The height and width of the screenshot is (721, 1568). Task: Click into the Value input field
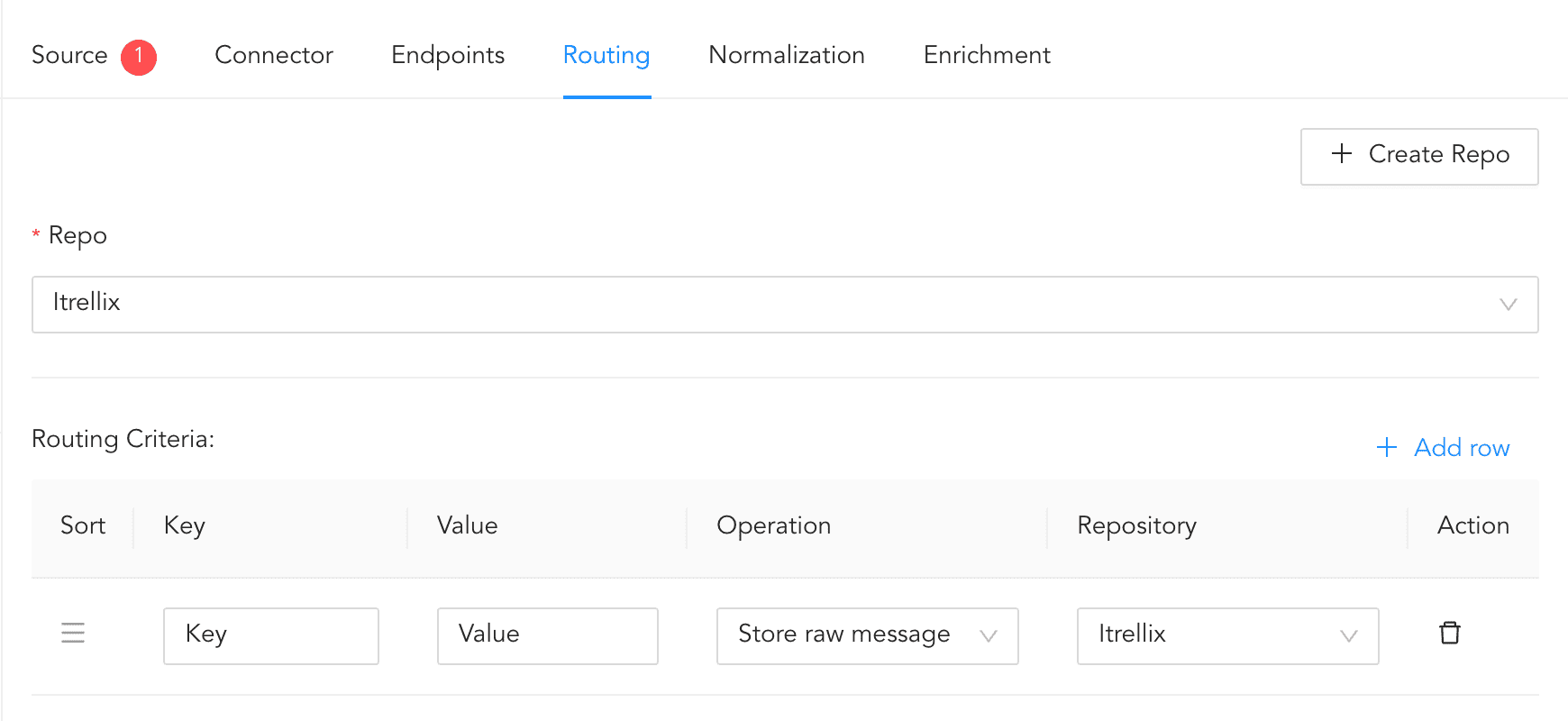click(x=547, y=636)
